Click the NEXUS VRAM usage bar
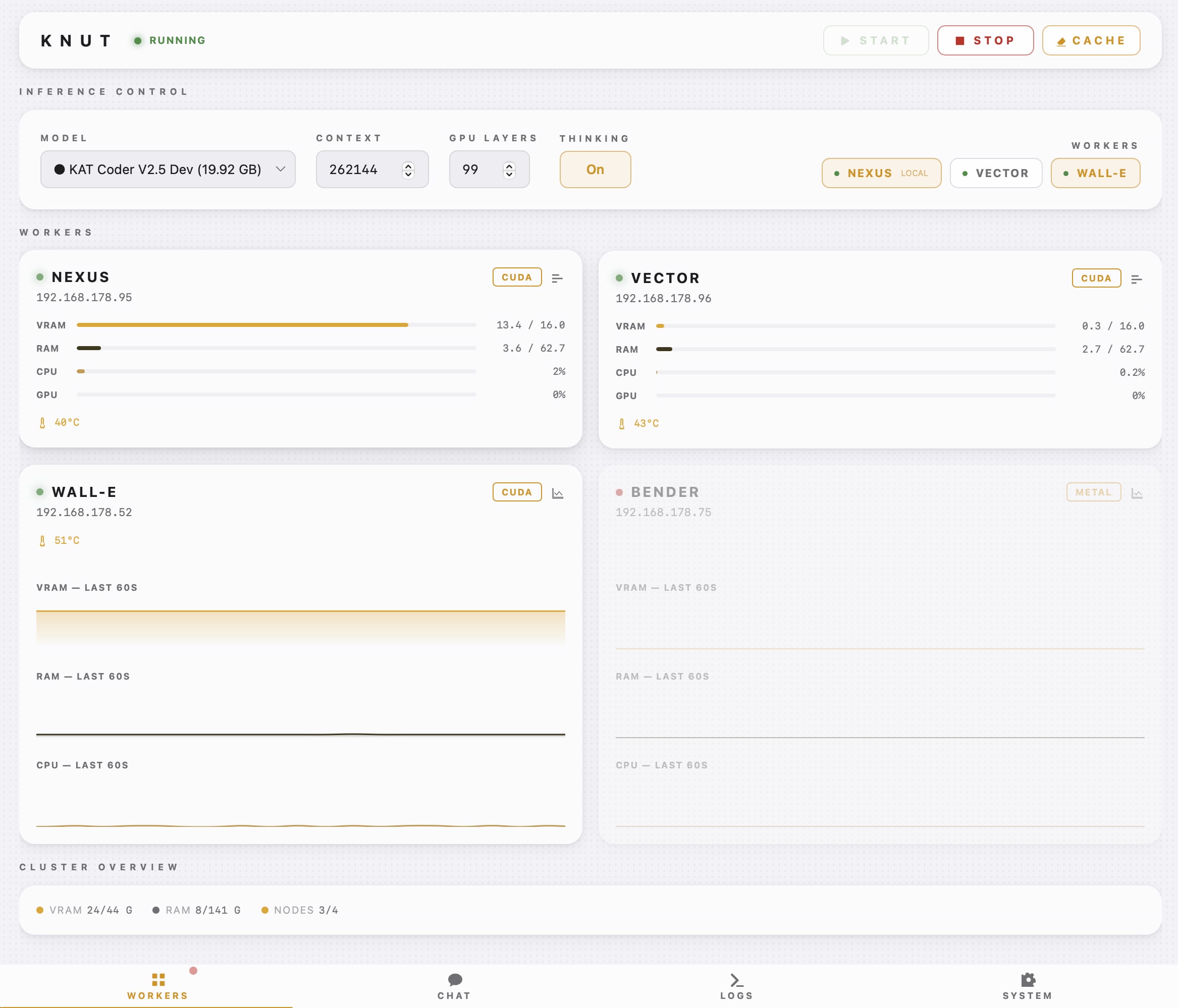Viewport: 1178px width, 1008px height. coord(276,325)
